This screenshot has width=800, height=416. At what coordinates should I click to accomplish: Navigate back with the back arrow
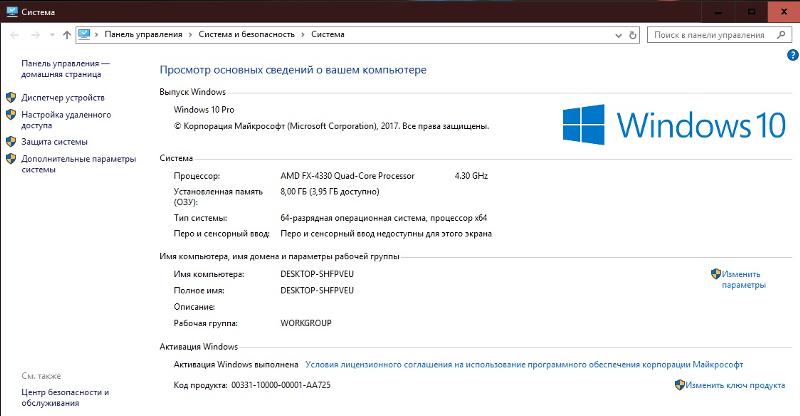pyautogui.click(x=15, y=35)
